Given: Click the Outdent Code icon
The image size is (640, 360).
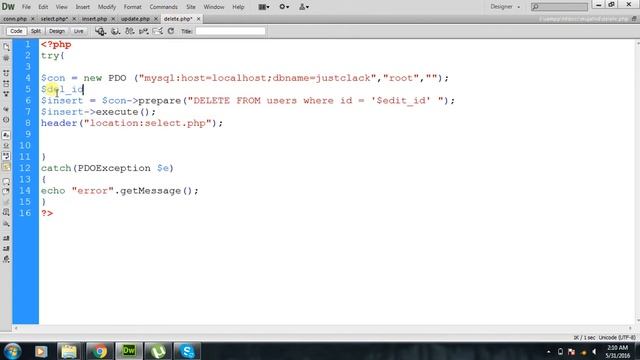Looking at the screenshot, I should [6, 249].
